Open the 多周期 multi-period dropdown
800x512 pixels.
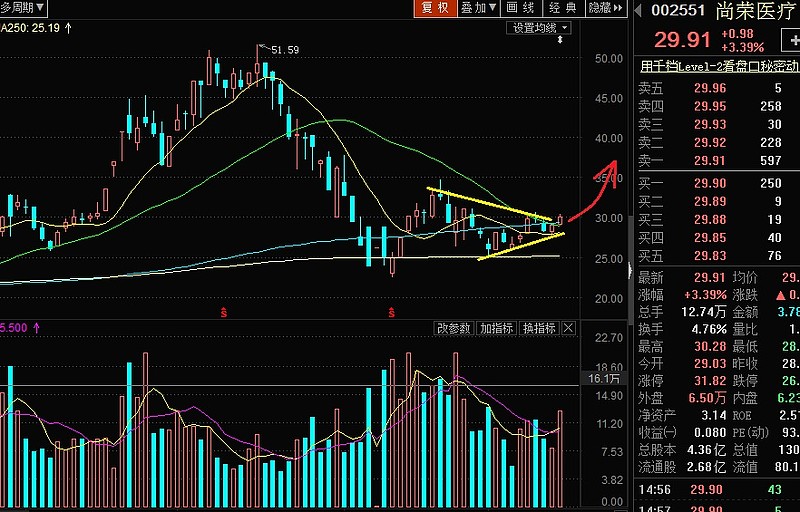click(23, 8)
